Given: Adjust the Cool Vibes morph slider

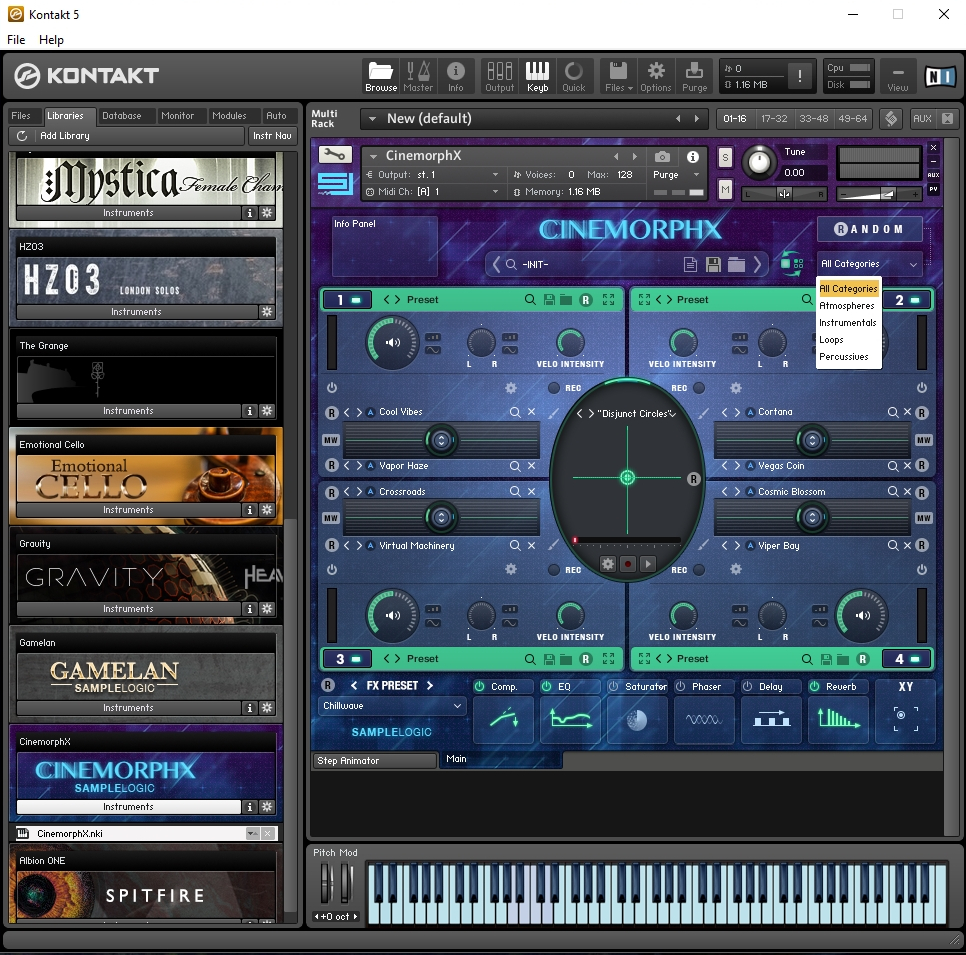Looking at the screenshot, I should 441,440.
